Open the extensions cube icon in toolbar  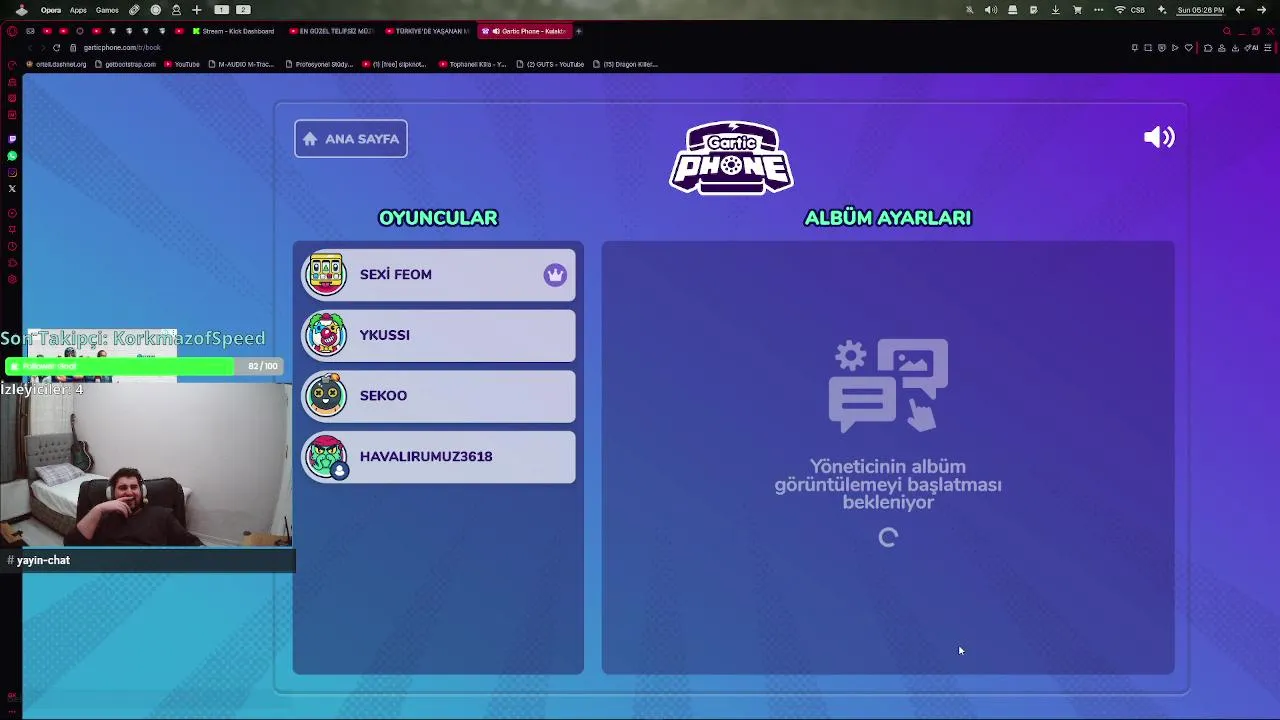(x=1208, y=48)
